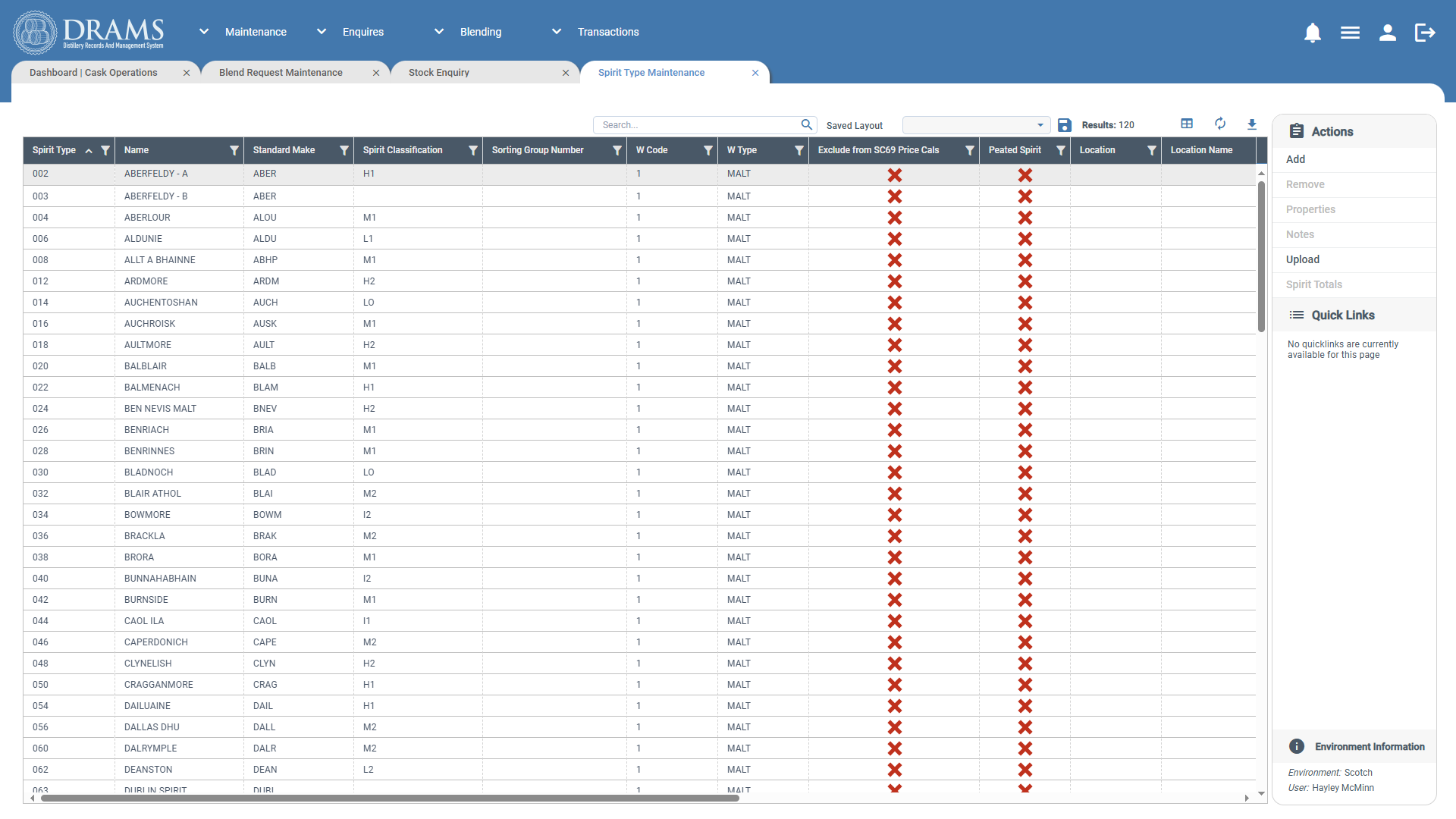1456x819 pixels.
Task: Click the scroll-right arrow of grid
Action: click(1247, 798)
